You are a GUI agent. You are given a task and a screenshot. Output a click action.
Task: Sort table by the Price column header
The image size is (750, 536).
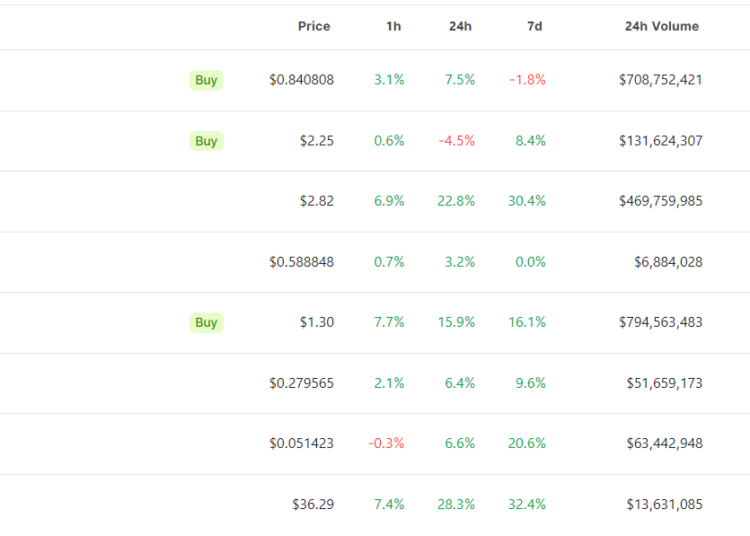point(314,26)
